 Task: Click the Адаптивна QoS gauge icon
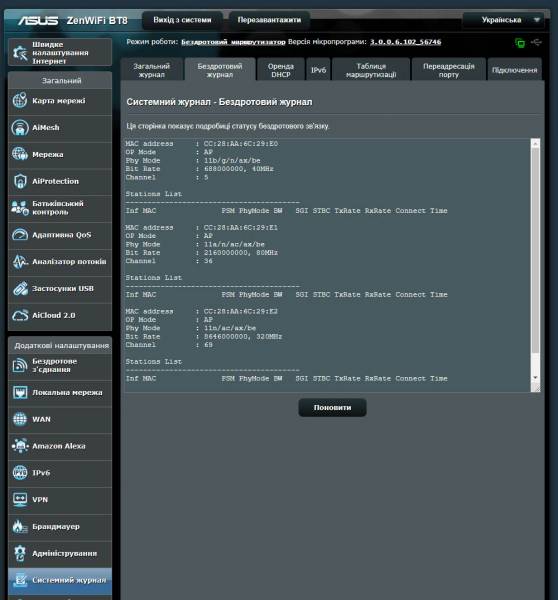point(20,235)
